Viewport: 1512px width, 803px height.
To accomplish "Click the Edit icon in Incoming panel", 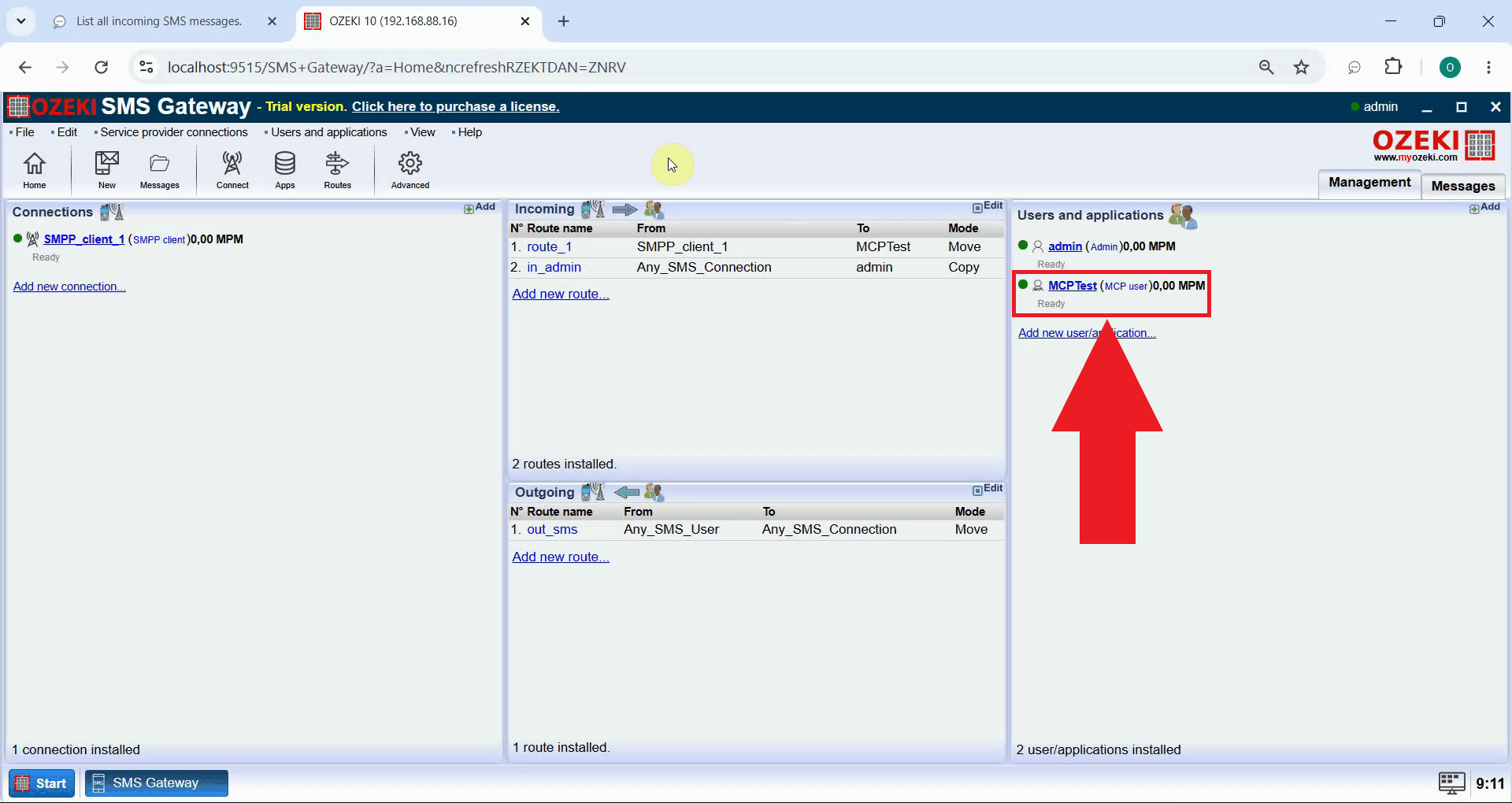I will pyautogui.click(x=988, y=206).
